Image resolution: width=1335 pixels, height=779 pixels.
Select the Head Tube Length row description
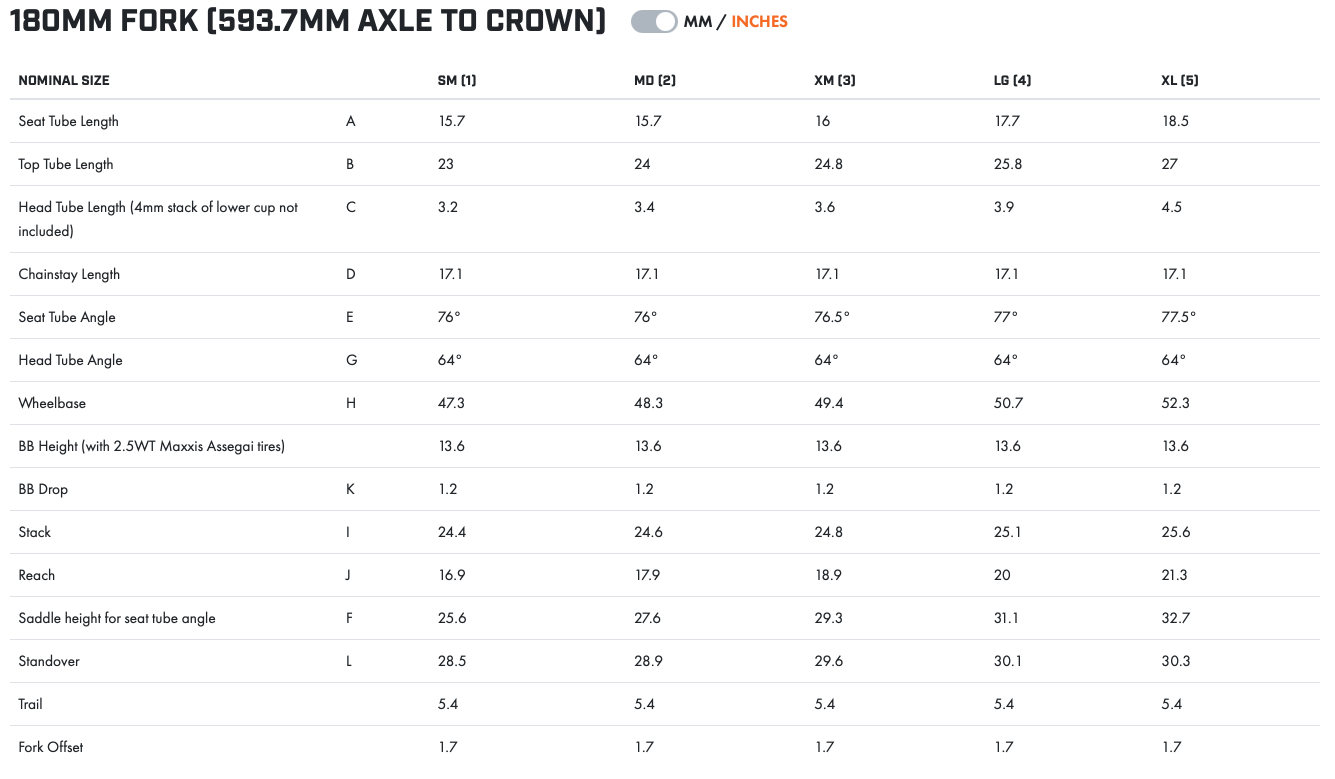[x=158, y=218]
